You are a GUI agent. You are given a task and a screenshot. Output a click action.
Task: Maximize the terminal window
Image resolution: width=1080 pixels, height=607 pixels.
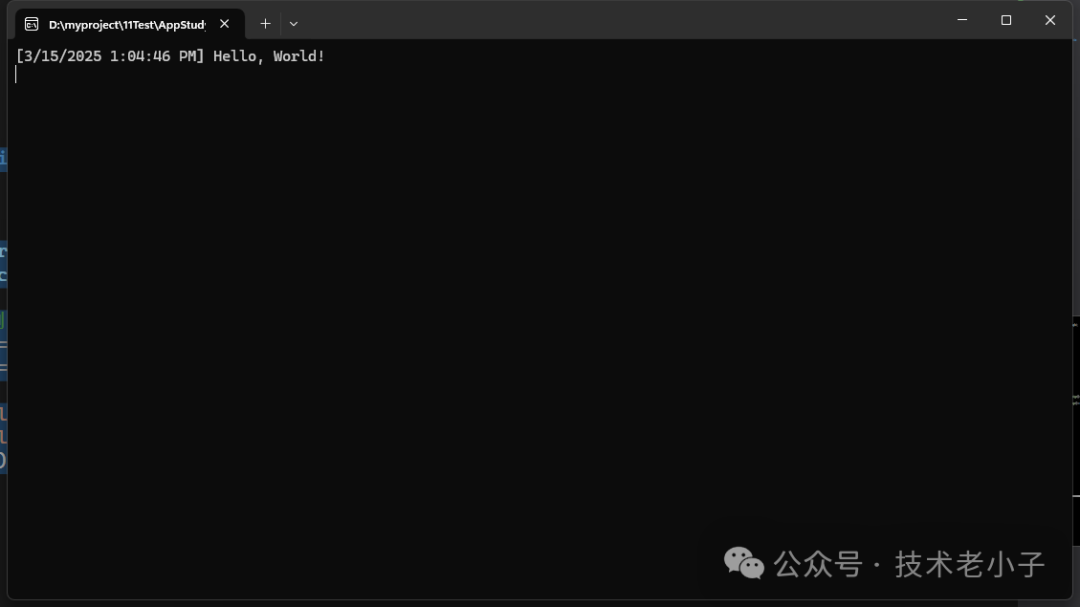click(x=1006, y=20)
